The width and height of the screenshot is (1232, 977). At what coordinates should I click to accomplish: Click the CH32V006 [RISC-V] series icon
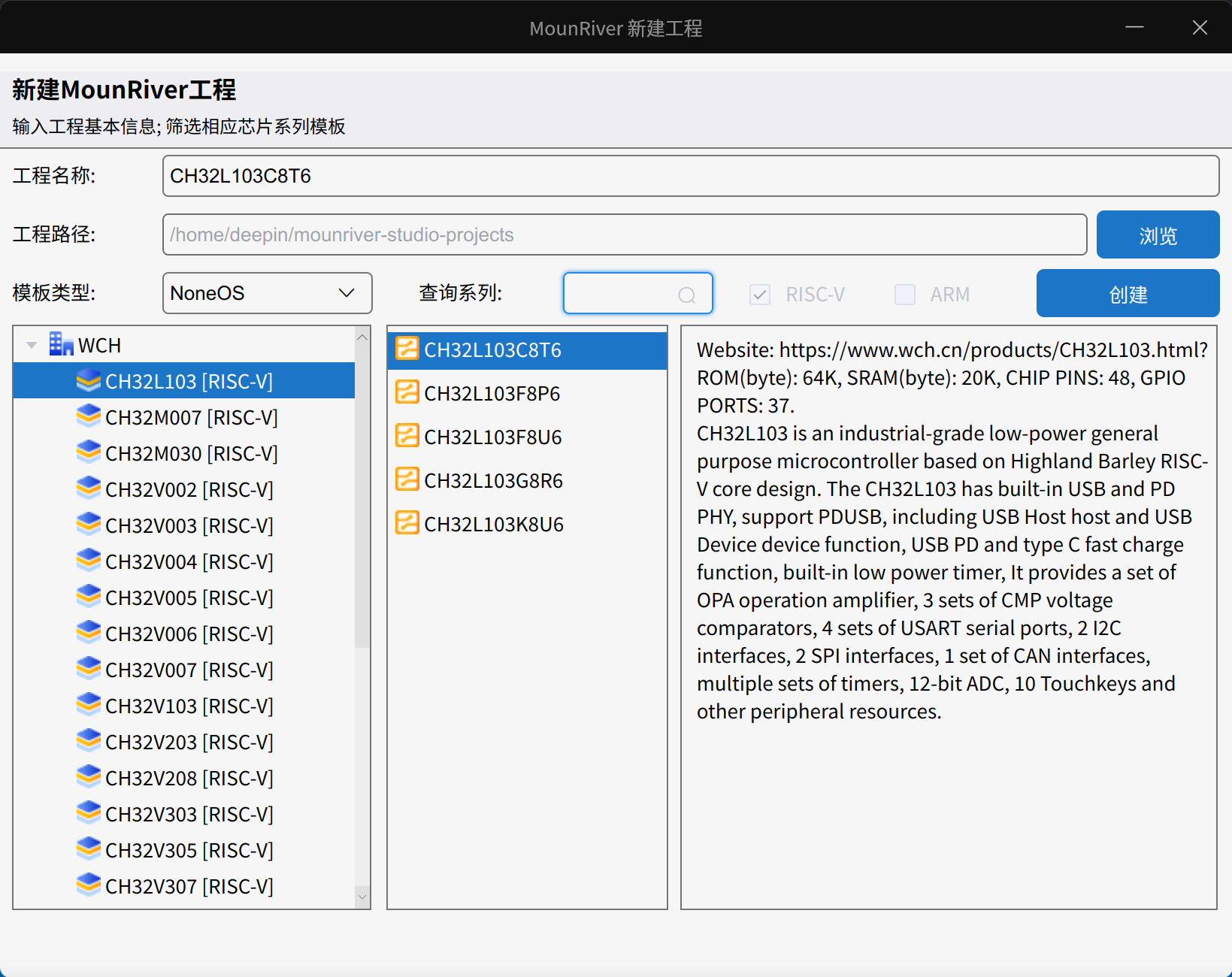coord(89,633)
